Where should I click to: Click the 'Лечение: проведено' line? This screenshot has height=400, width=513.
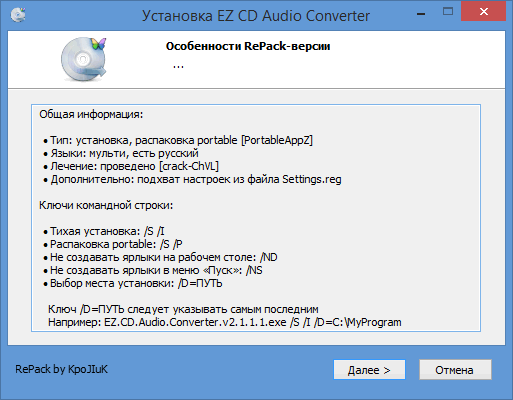pyautogui.click(x=131, y=166)
